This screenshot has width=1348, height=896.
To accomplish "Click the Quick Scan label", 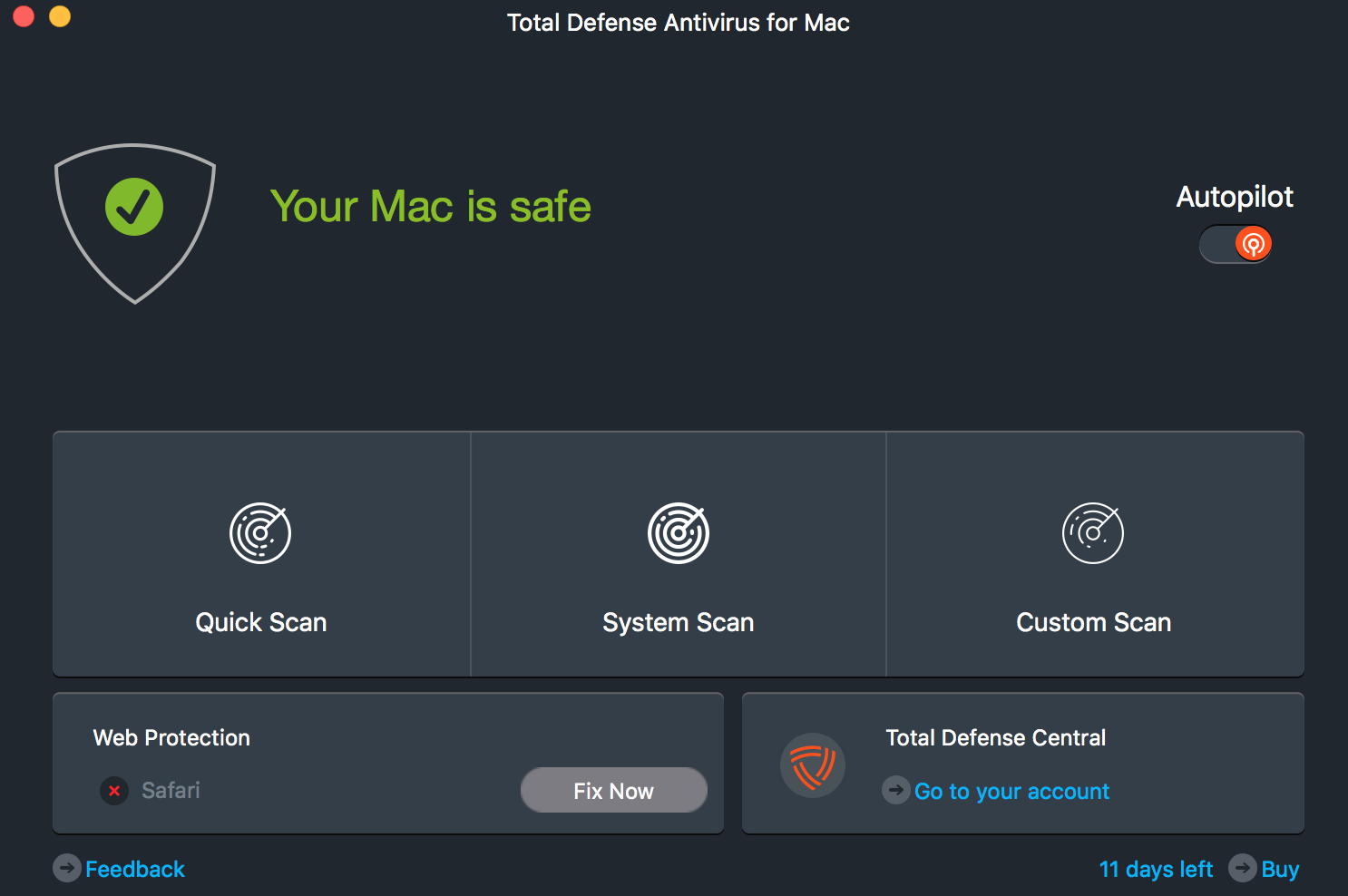I will point(261,622).
